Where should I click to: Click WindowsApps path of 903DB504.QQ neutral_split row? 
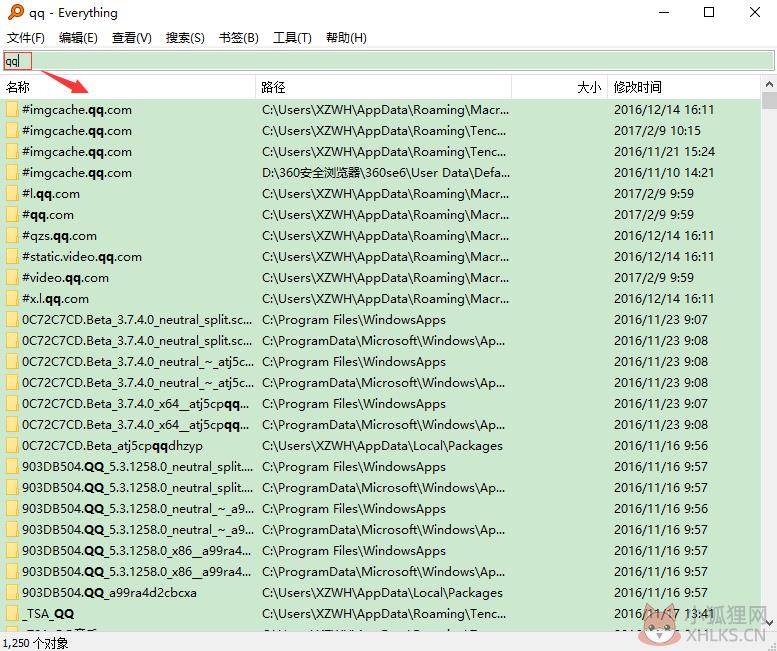[x=354, y=467]
